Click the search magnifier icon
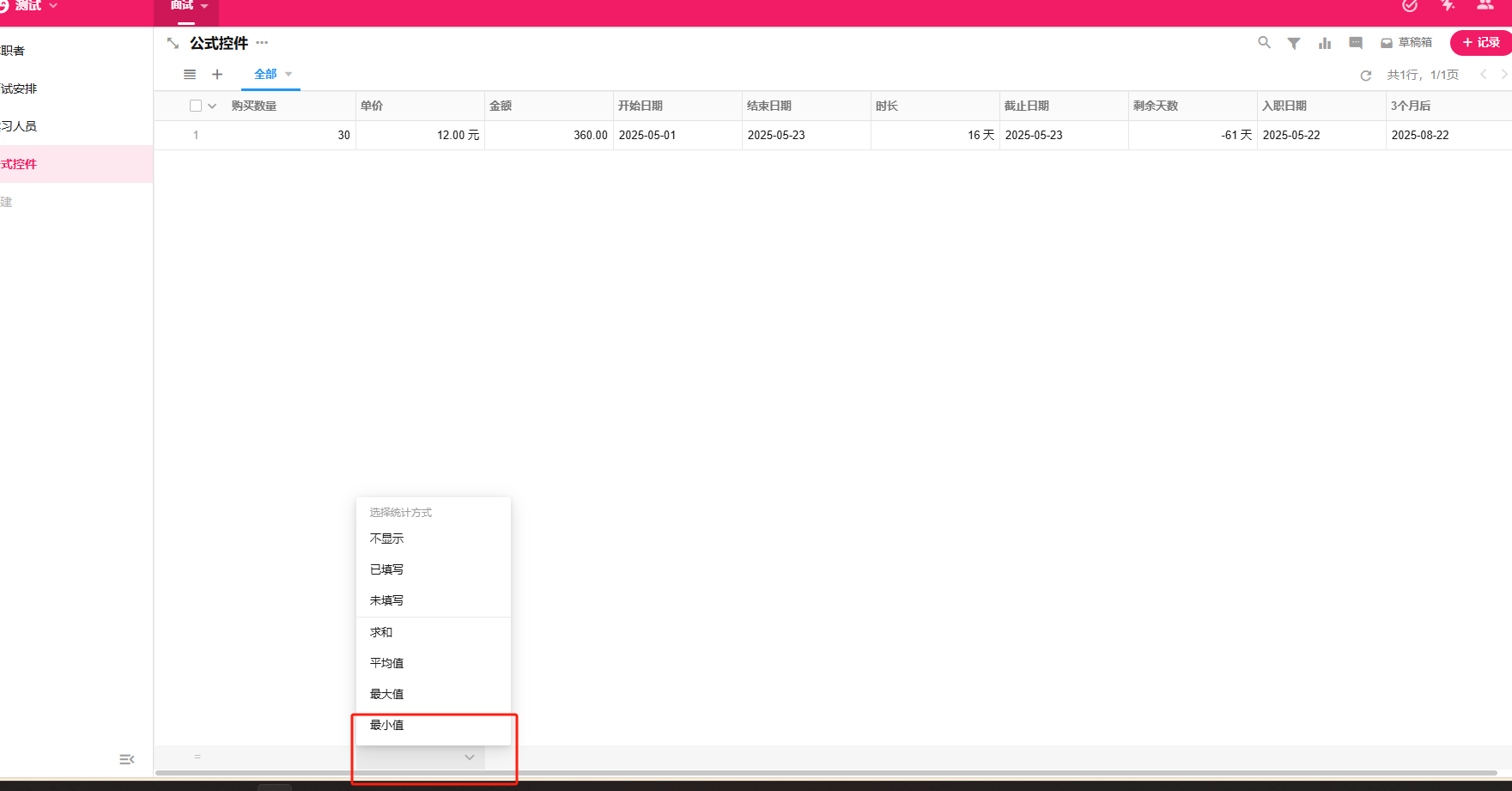Image resolution: width=1512 pixels, height=791 pixels. pos(1264,42)
